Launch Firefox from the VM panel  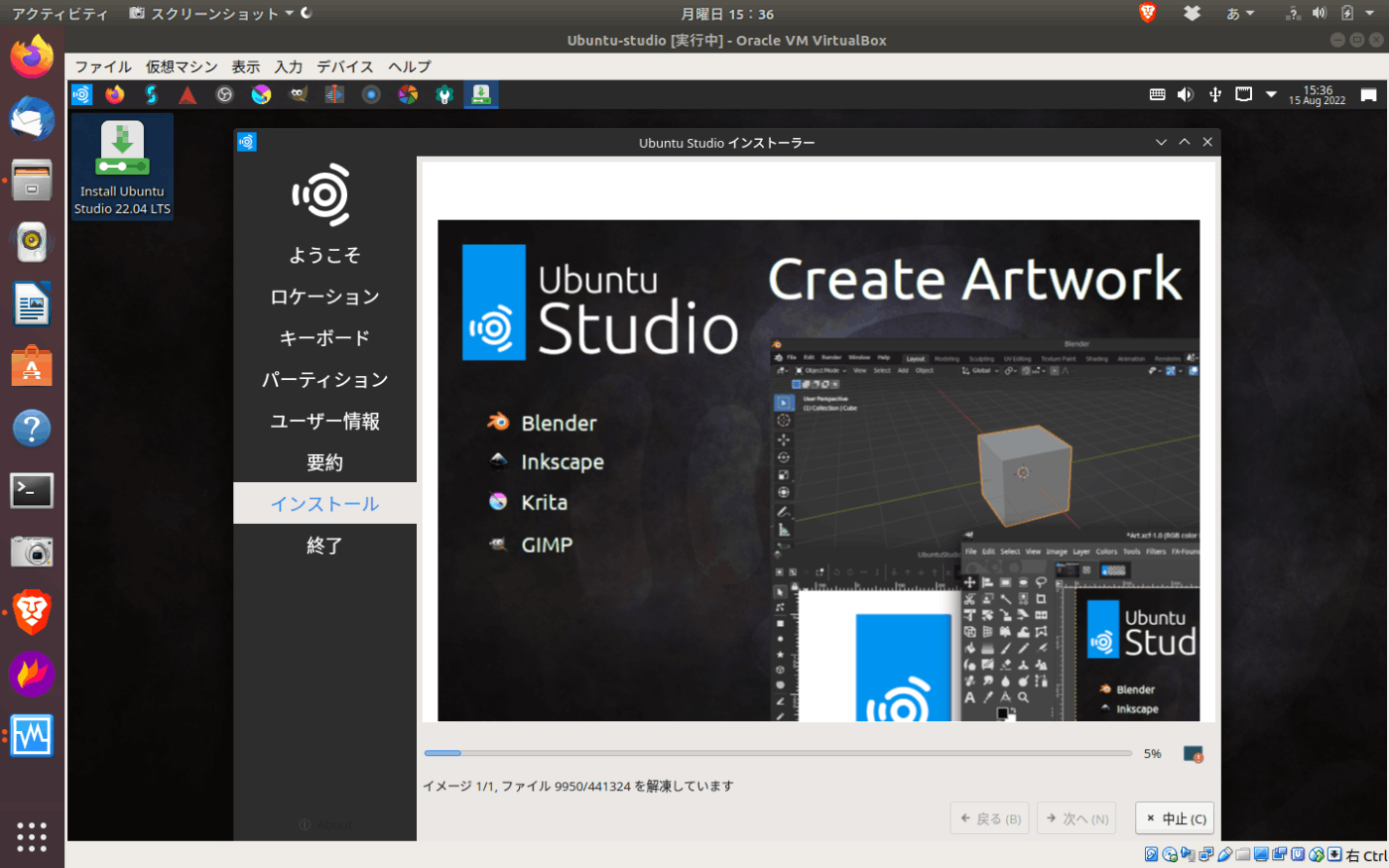115,94
